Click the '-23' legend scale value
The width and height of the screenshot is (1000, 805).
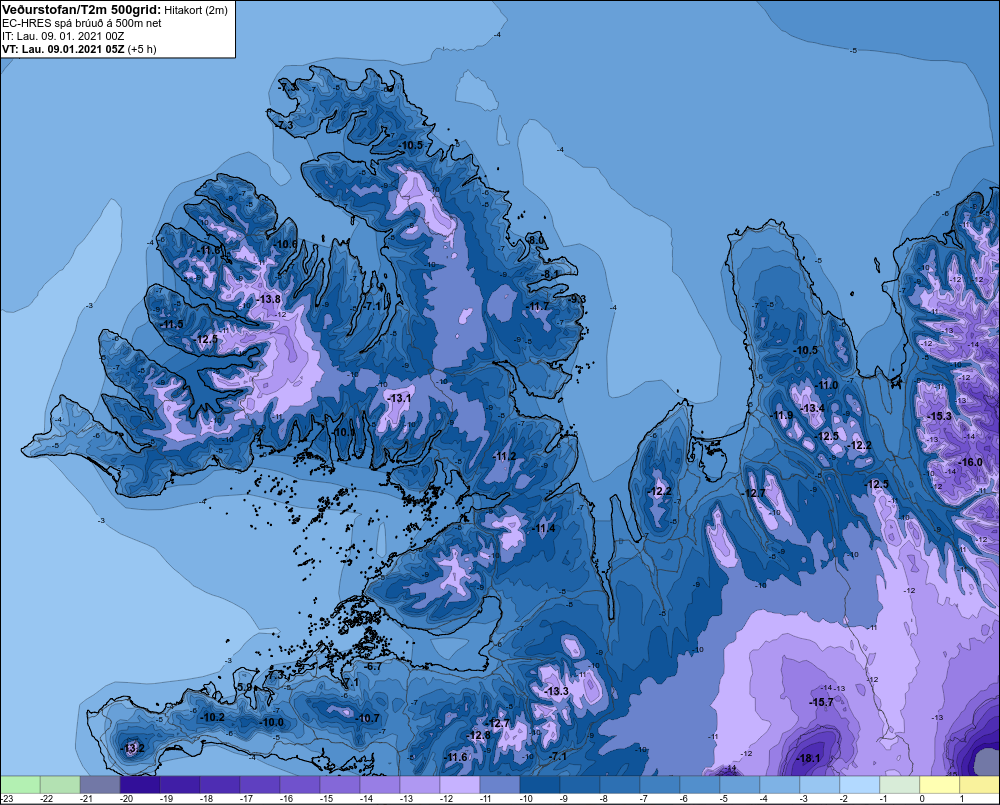coord(6,799)
